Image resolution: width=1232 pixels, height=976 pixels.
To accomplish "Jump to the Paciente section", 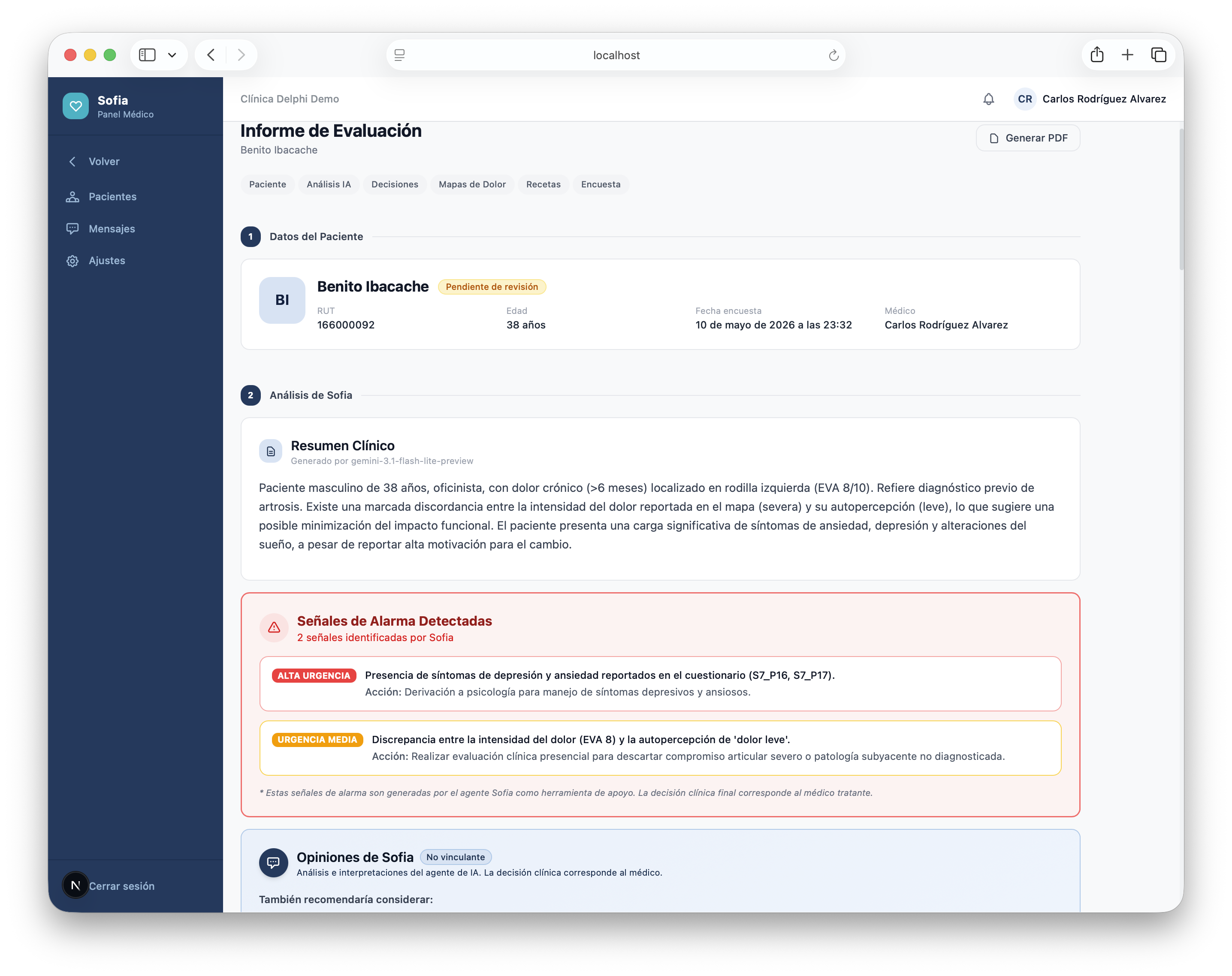I will (267, 184).
